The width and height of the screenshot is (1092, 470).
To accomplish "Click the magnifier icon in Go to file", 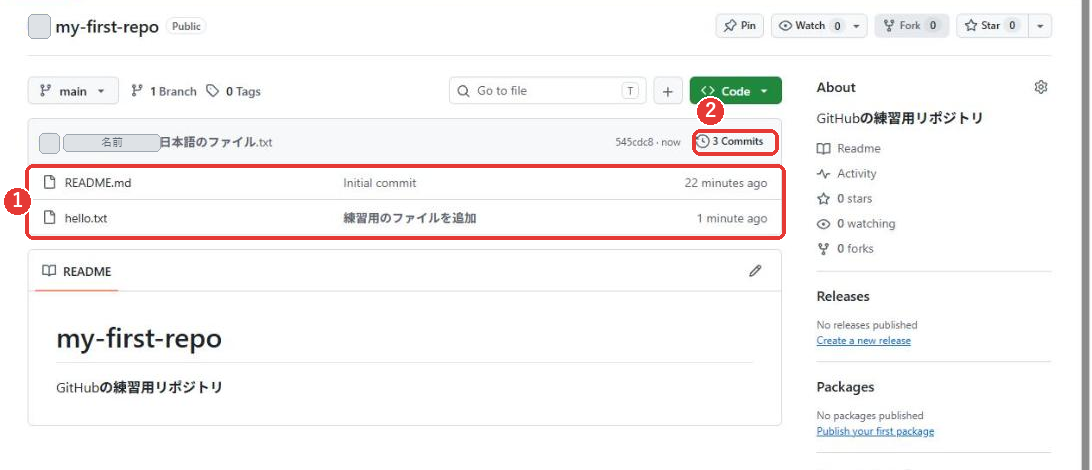I will 463,91.
